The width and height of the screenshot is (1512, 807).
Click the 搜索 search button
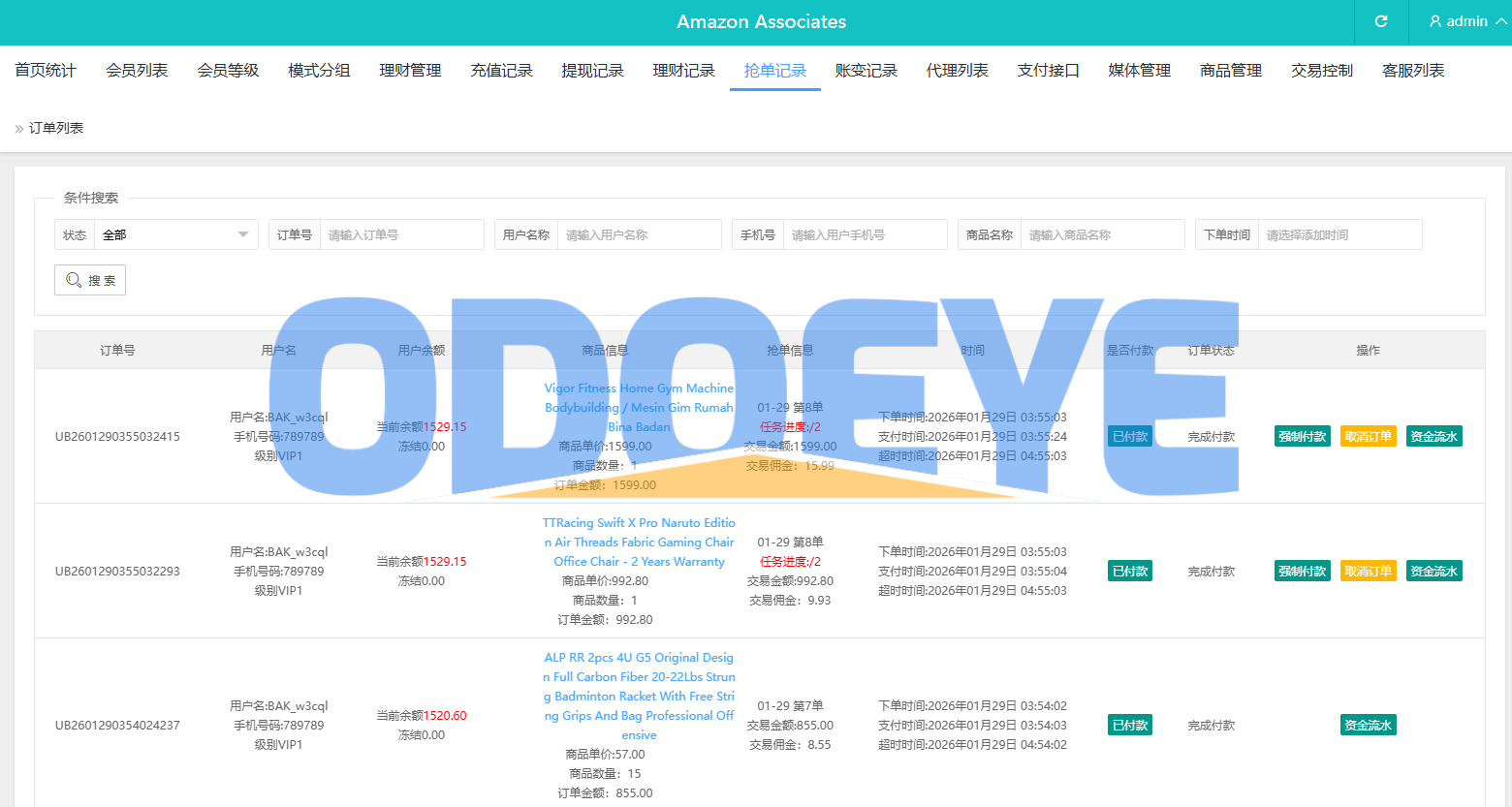pyautogui.click(x=90, y=280)
